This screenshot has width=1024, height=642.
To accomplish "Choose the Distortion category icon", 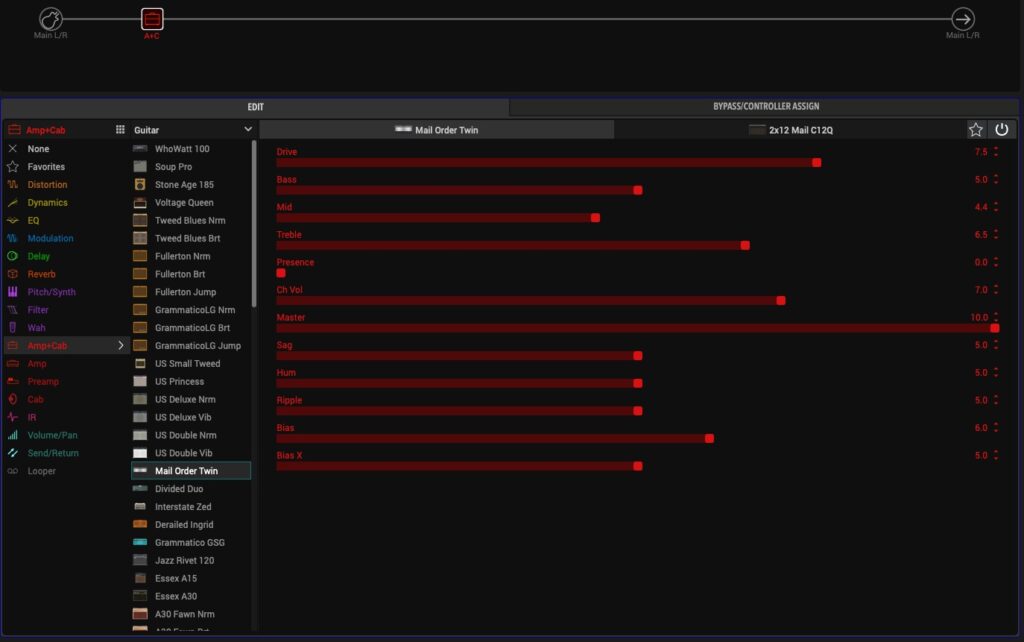I will [x=13, y=185].
